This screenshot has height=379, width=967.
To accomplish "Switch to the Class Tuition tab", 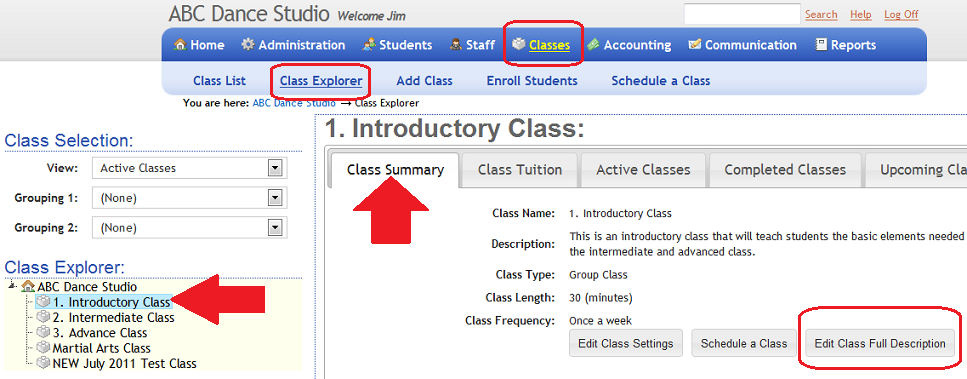I will [520, 170].
